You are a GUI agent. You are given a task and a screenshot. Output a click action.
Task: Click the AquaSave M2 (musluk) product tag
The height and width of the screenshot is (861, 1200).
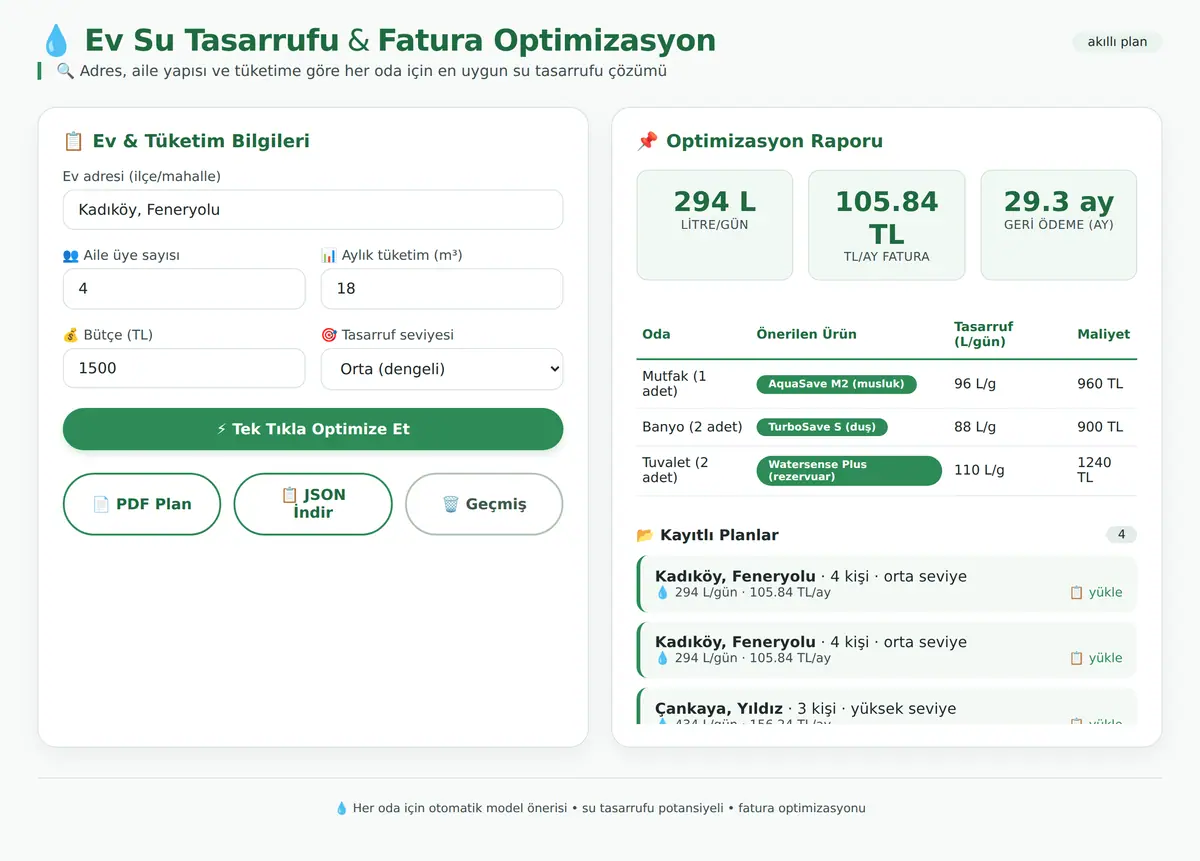836,384
